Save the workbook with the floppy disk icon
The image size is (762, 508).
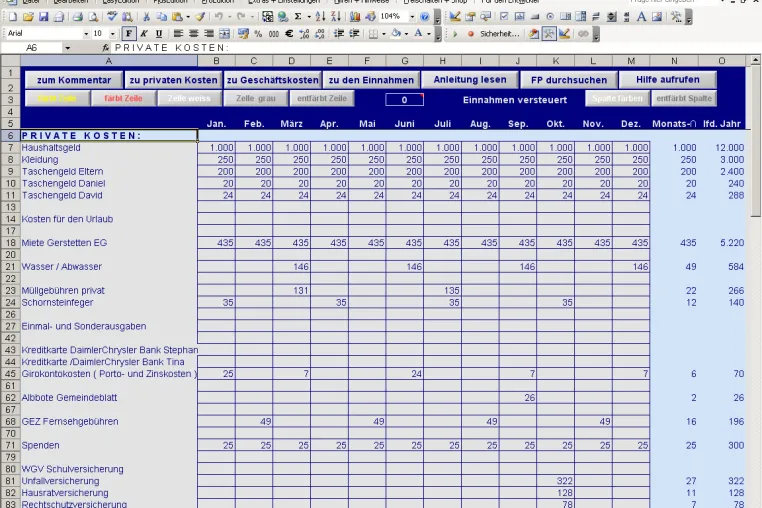[43, 17]
